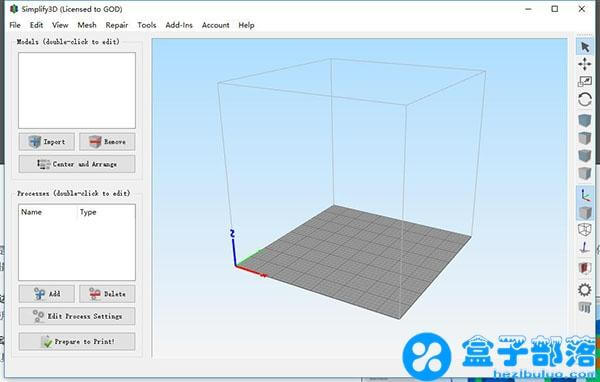600x382 pixels.
Task: Click inside the empty Models list
Action: [77, 90]
